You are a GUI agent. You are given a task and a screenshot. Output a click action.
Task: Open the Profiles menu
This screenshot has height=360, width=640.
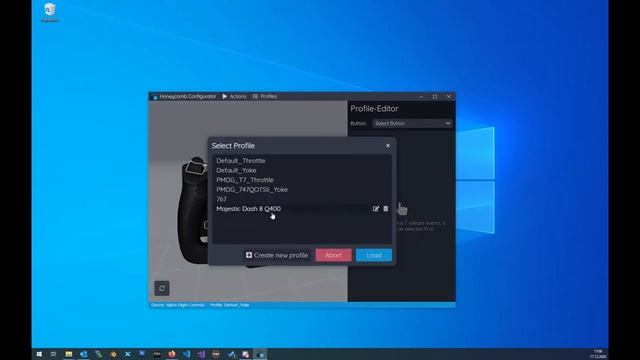[264, 96]
